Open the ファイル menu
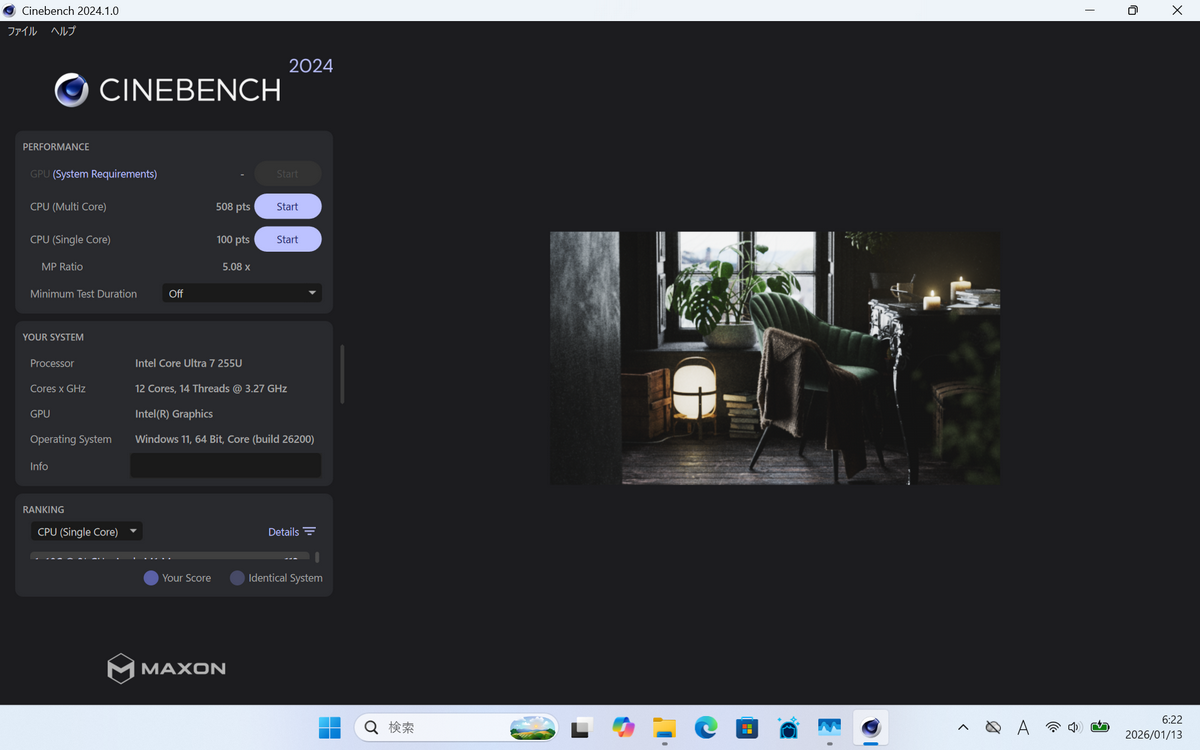1200x750 pixels. tap(22, 31)
